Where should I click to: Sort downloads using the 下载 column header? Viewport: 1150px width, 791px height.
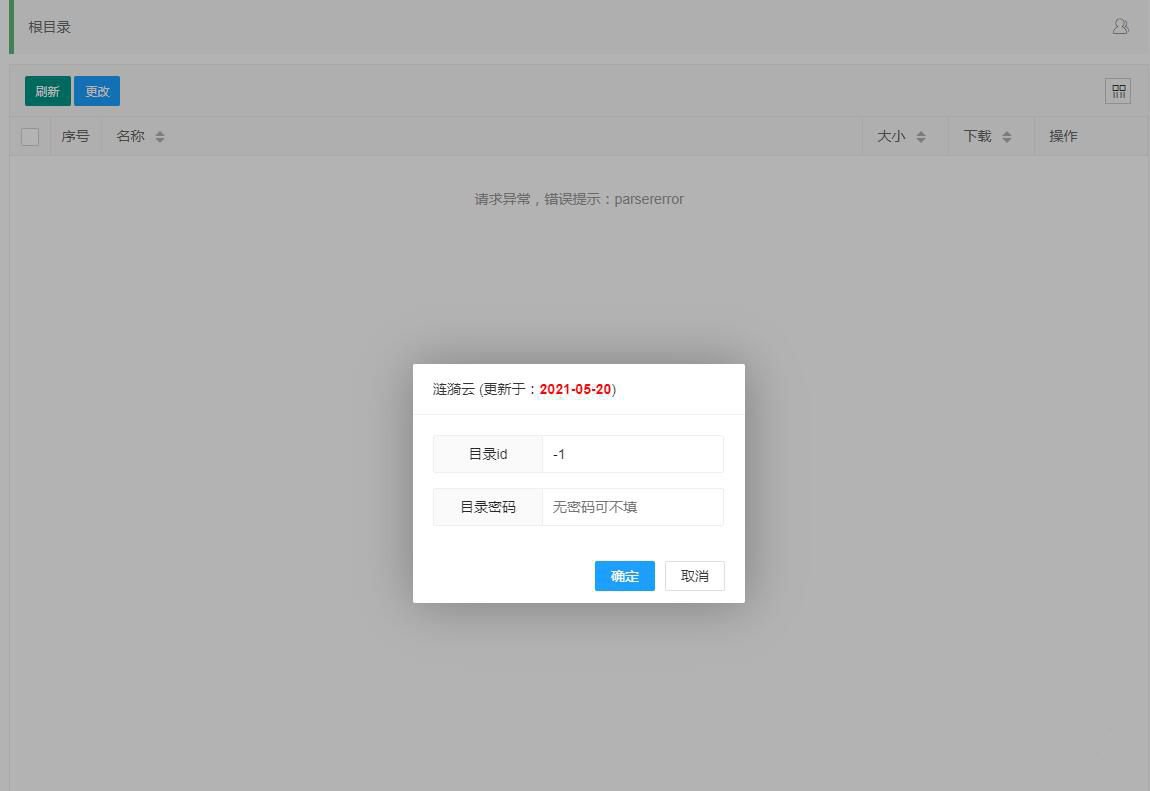point(977,136)
